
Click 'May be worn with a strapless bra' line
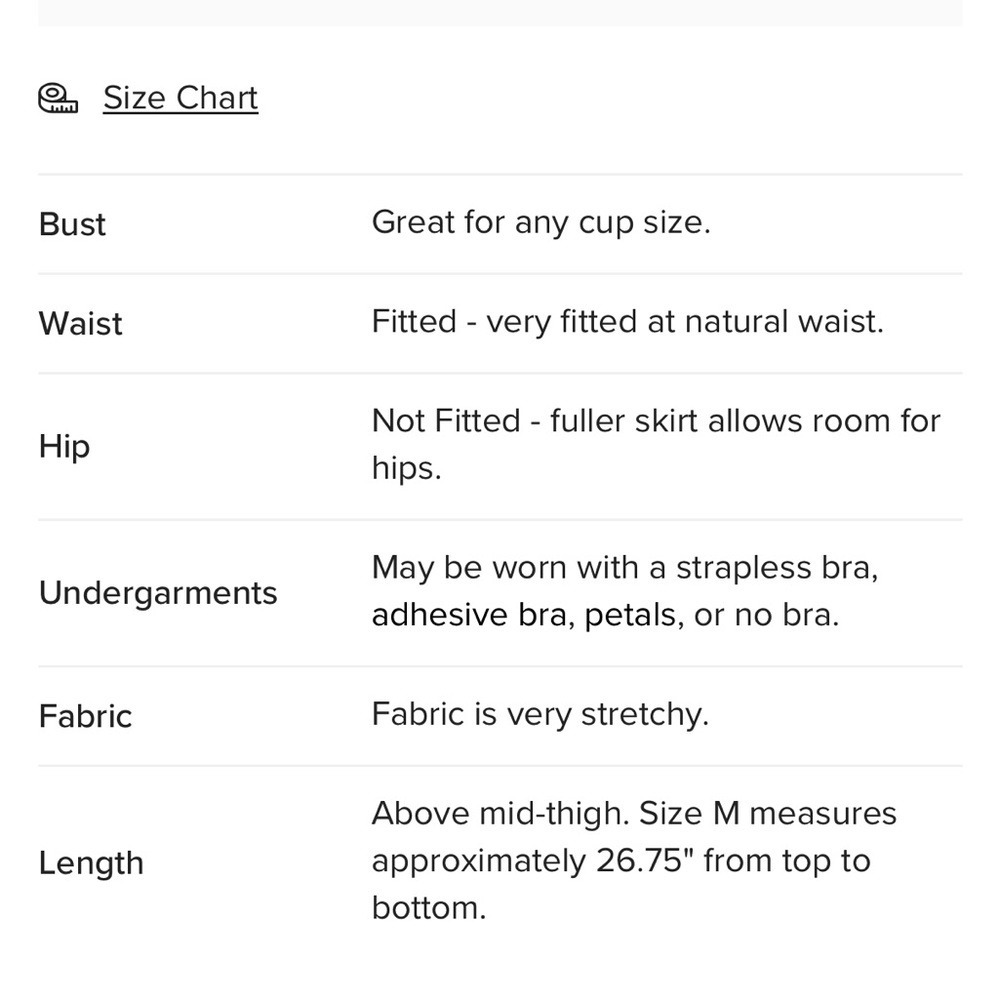[x=625, y=568]
